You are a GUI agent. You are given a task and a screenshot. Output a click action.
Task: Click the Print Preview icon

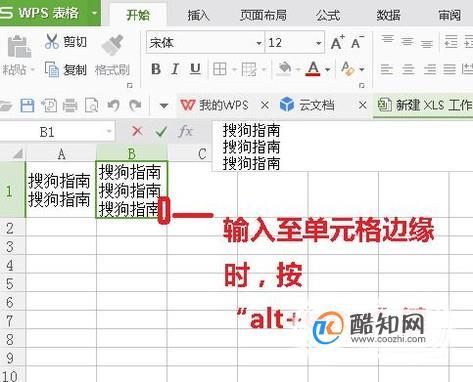tap(91, 106)
